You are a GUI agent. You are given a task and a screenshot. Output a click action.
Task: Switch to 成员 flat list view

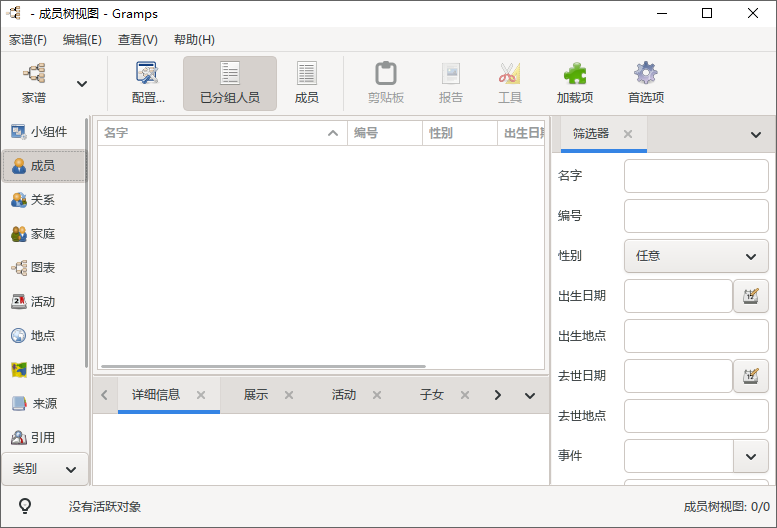tap(307, 83)
